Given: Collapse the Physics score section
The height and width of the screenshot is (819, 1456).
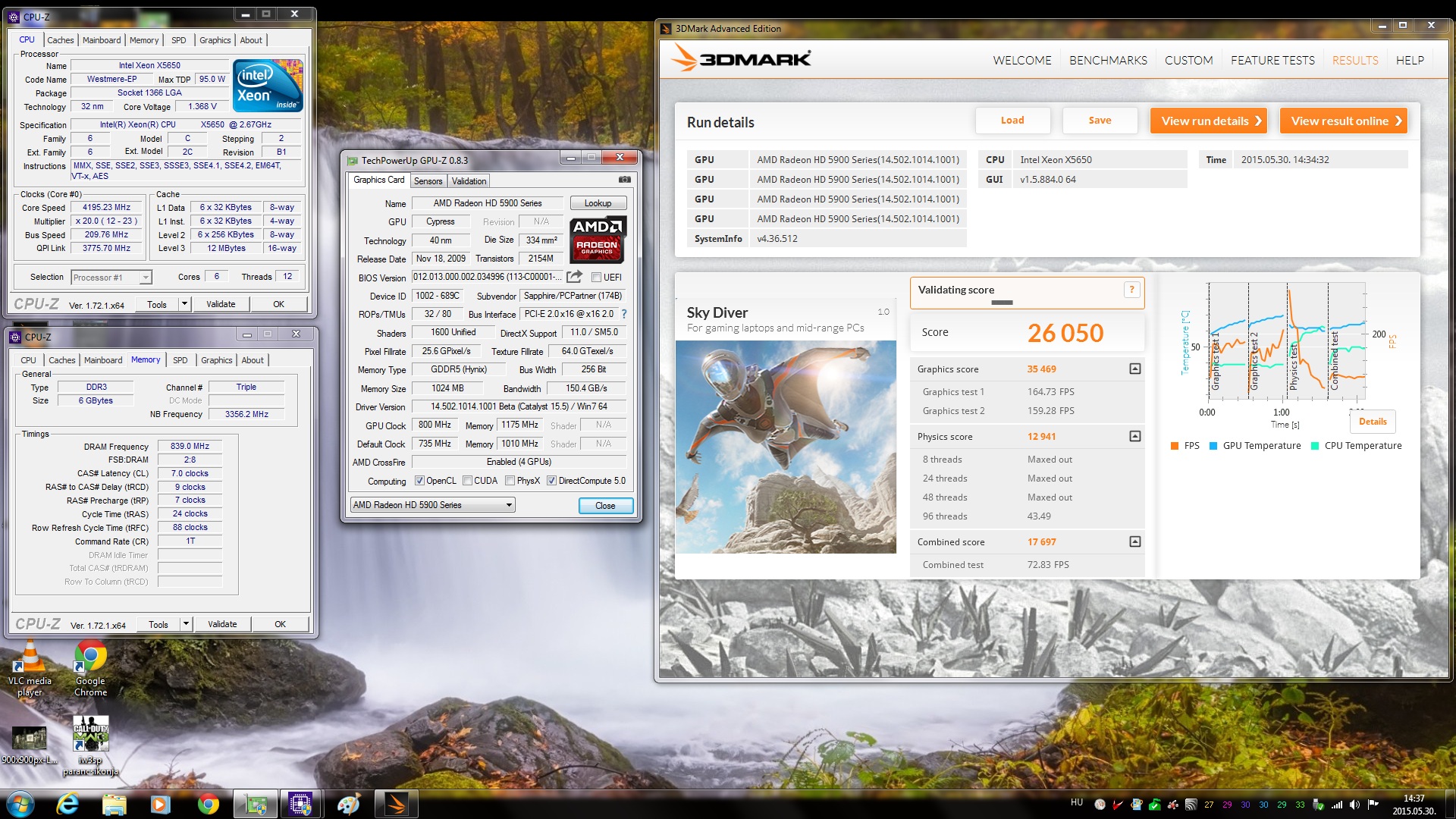Looking at the screenshot, I should tap(1134, 437).
